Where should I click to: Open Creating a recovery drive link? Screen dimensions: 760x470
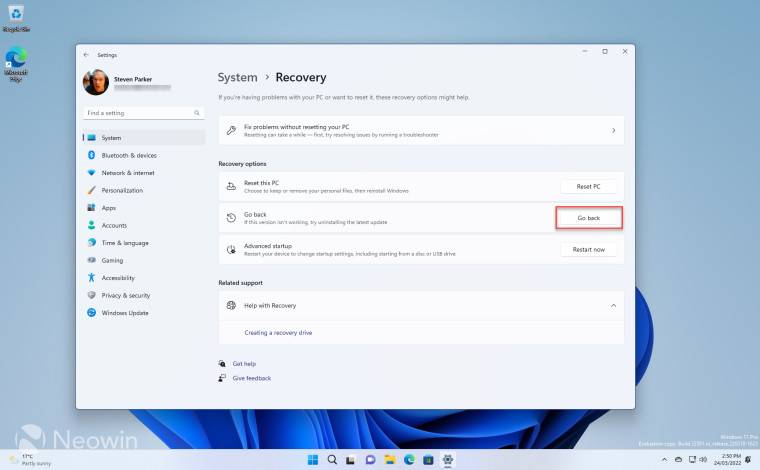click(x=278, y=332)
